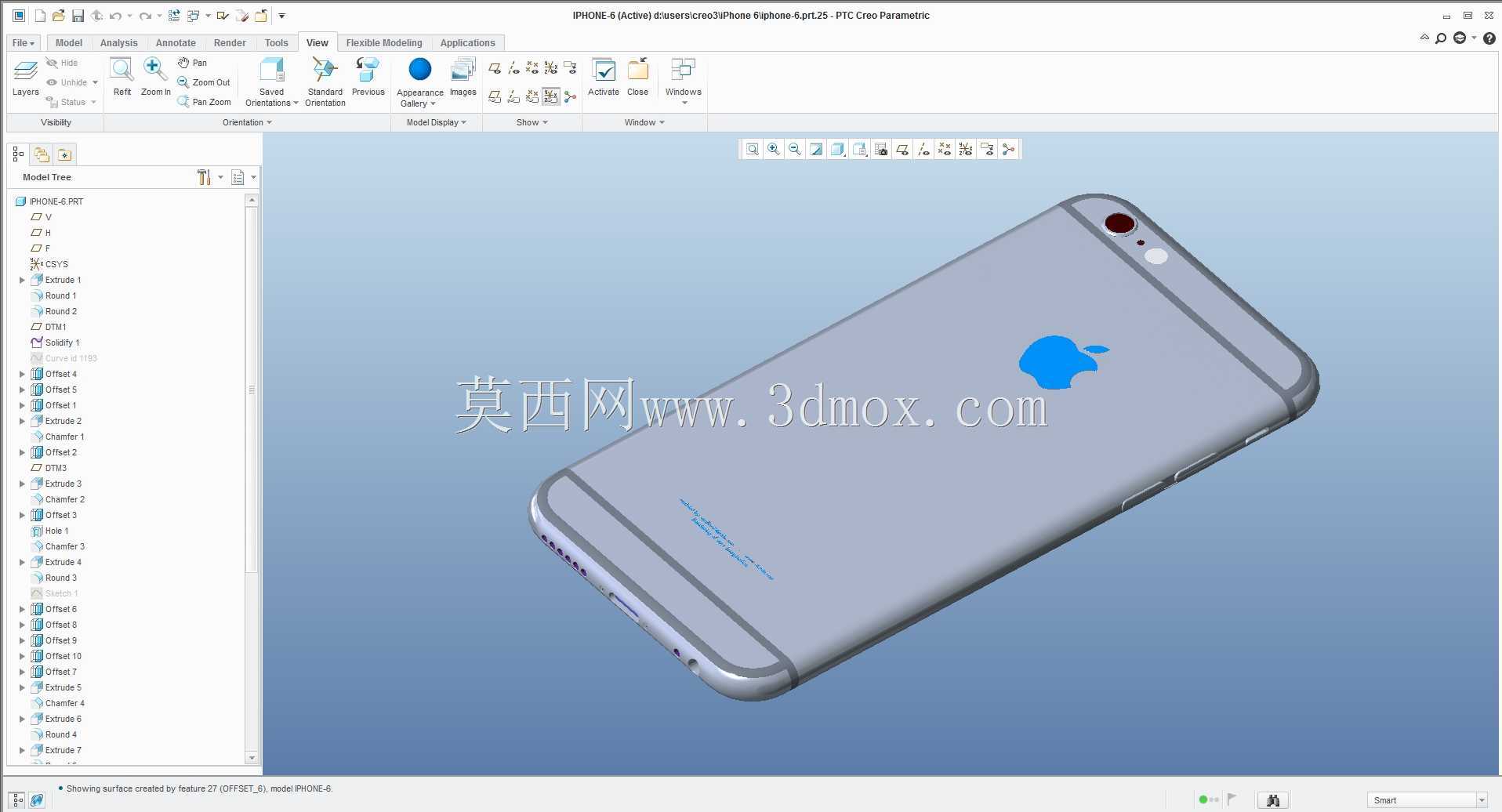Toggle plane display in graphics toolbar
The image size is (1502, 812).
point(902,149)
